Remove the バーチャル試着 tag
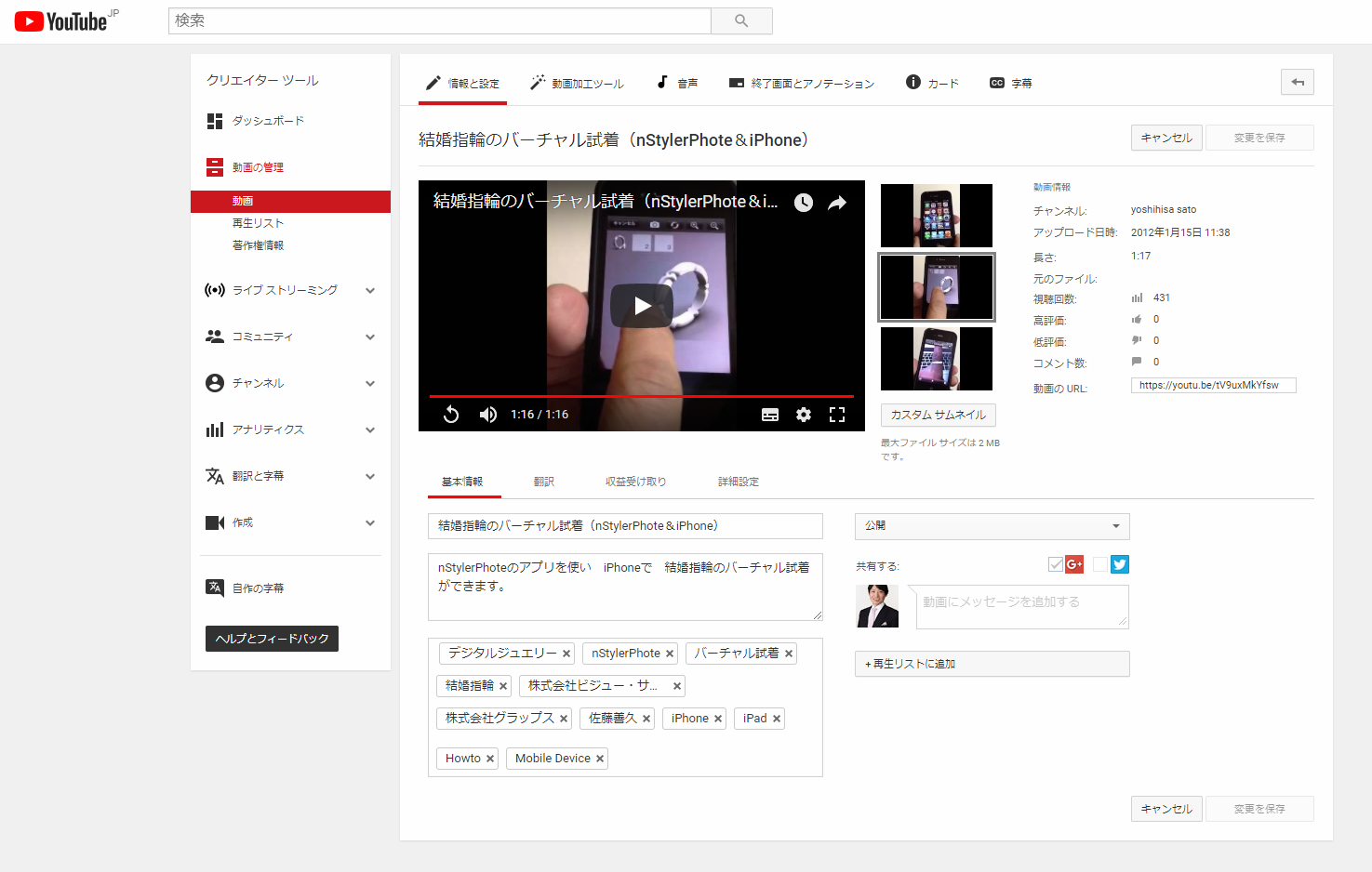The width and height of the screenshot is (1372, 872). [x=788, y=654]
